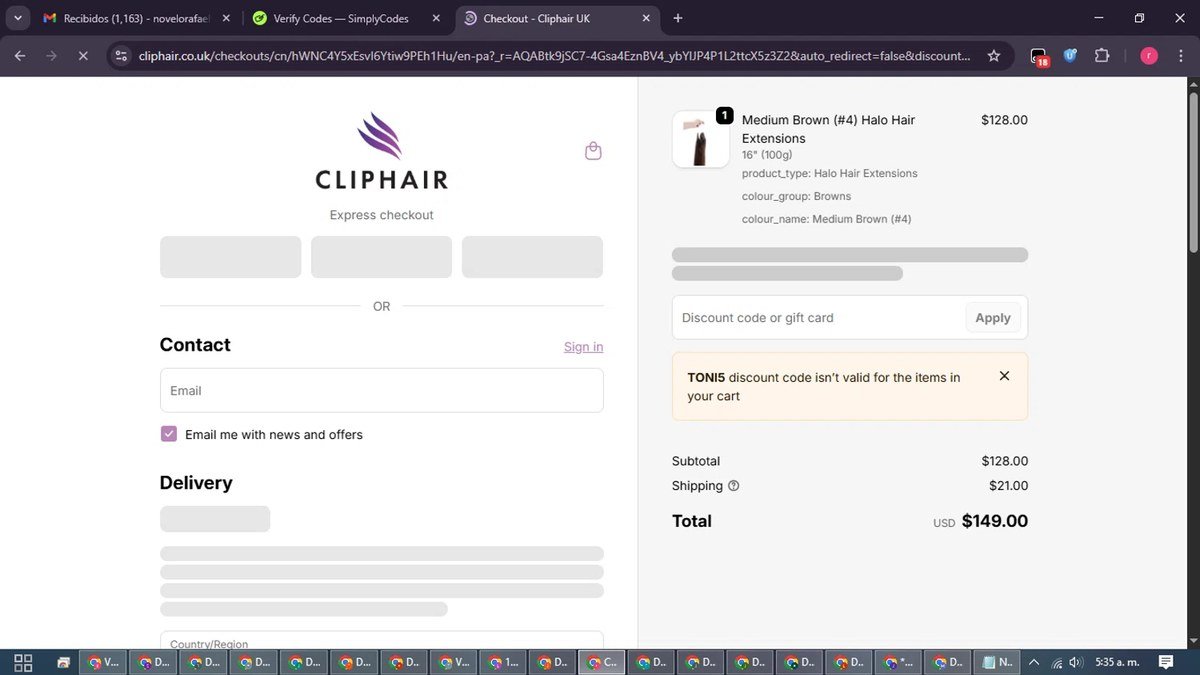Click the Shipping help question icon
Screen dimensions: 1200x675
[x=734, y=486]
